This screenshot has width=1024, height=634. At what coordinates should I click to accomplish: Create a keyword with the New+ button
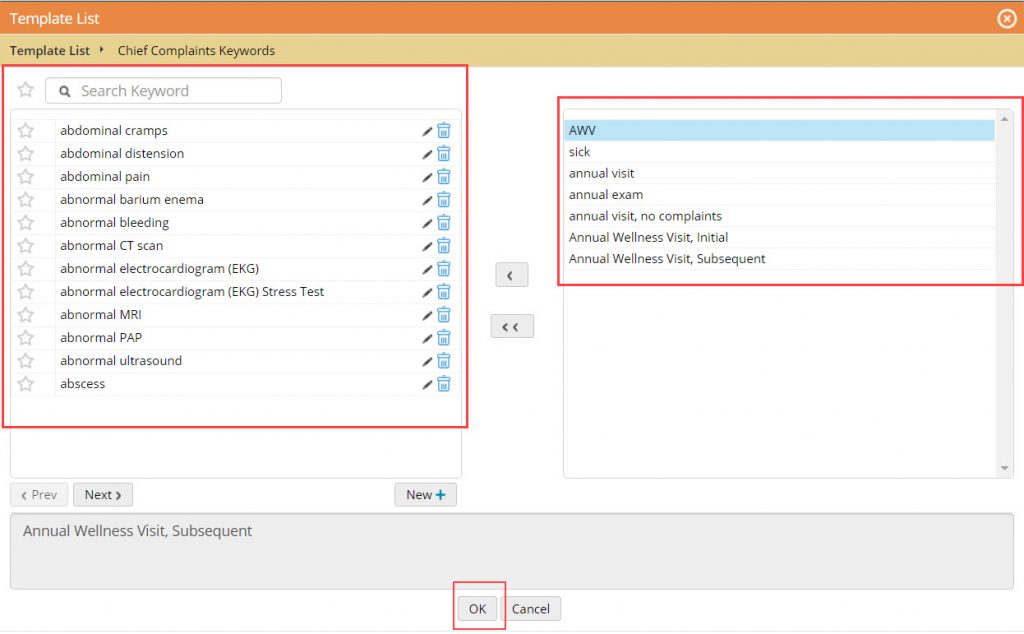tap(425, 494)
